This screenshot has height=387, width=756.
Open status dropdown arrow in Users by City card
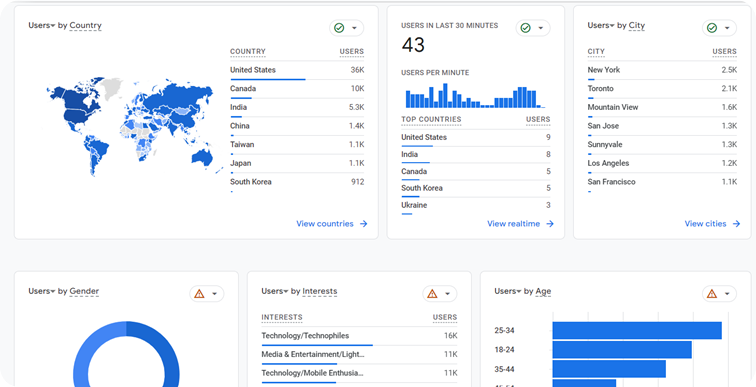(727, 28)
